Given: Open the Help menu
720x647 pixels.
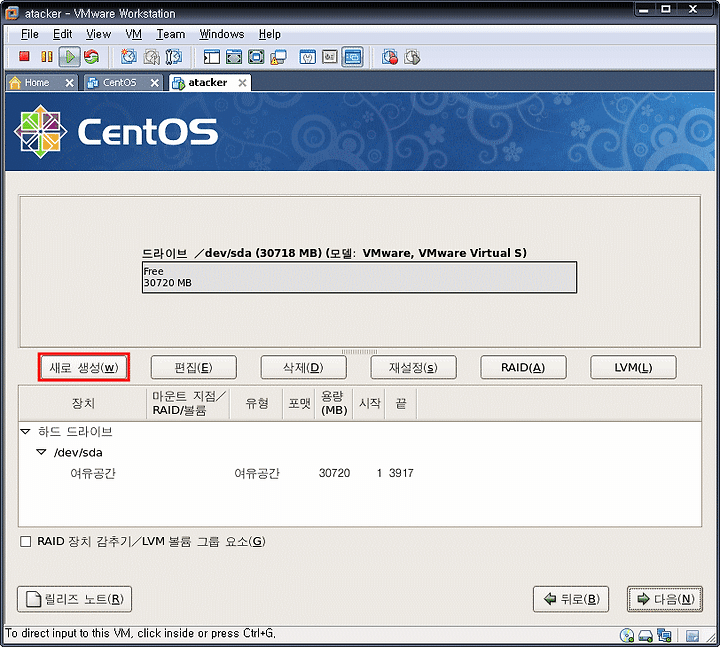Looking at the screenshot, I should [270, 34].
